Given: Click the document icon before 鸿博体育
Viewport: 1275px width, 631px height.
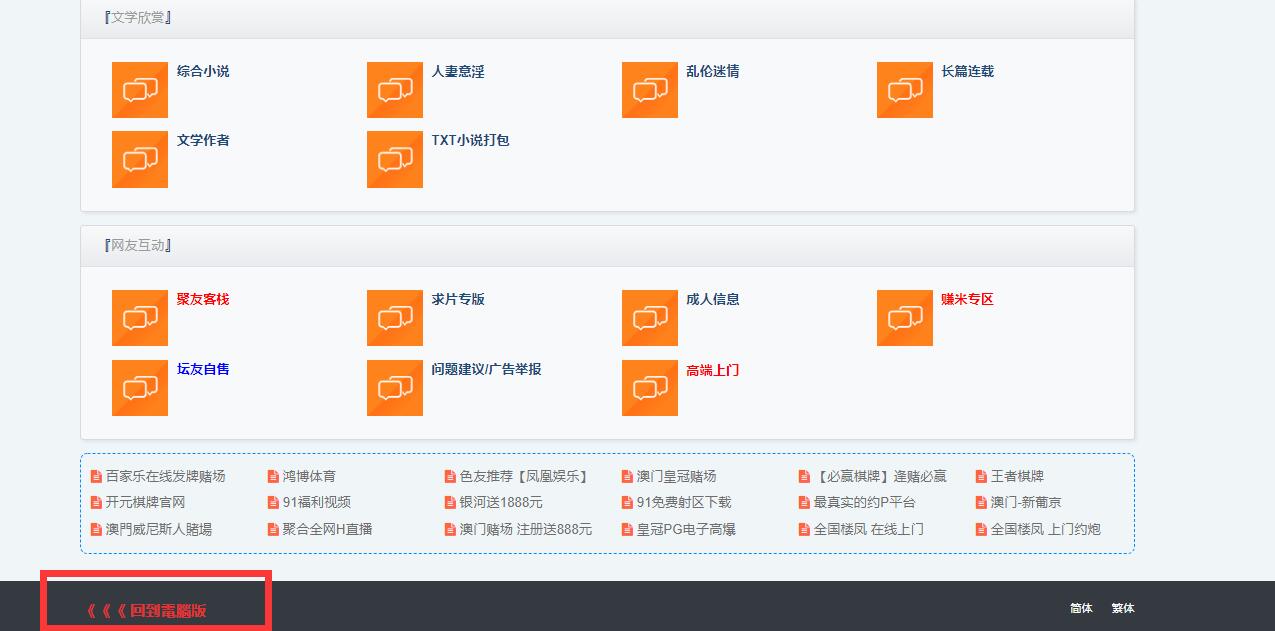Looking at the screenshot, I should (x=273, y=477).
